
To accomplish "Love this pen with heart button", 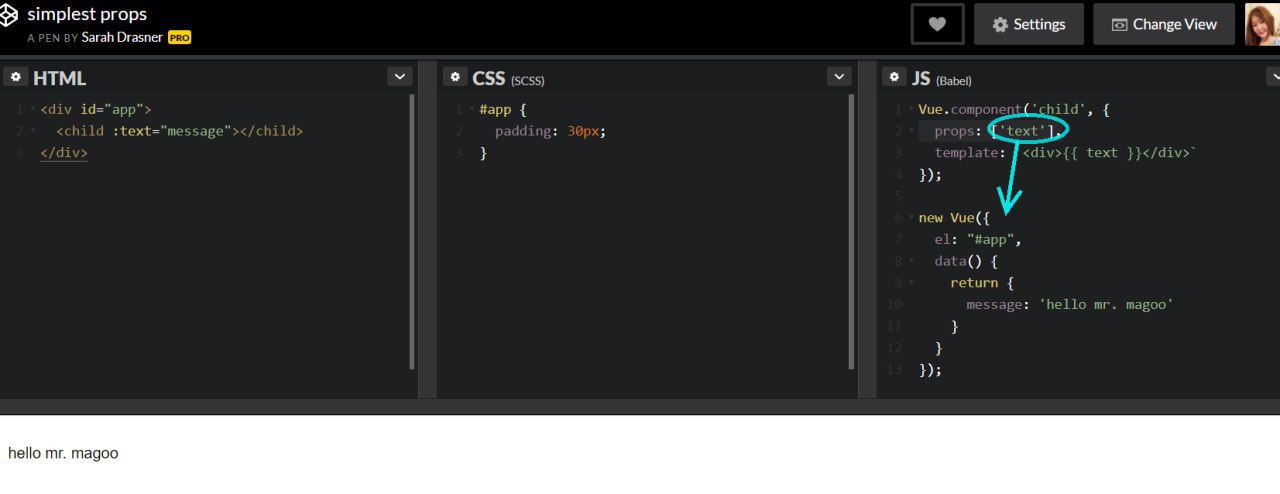I will tap(937, 24).
